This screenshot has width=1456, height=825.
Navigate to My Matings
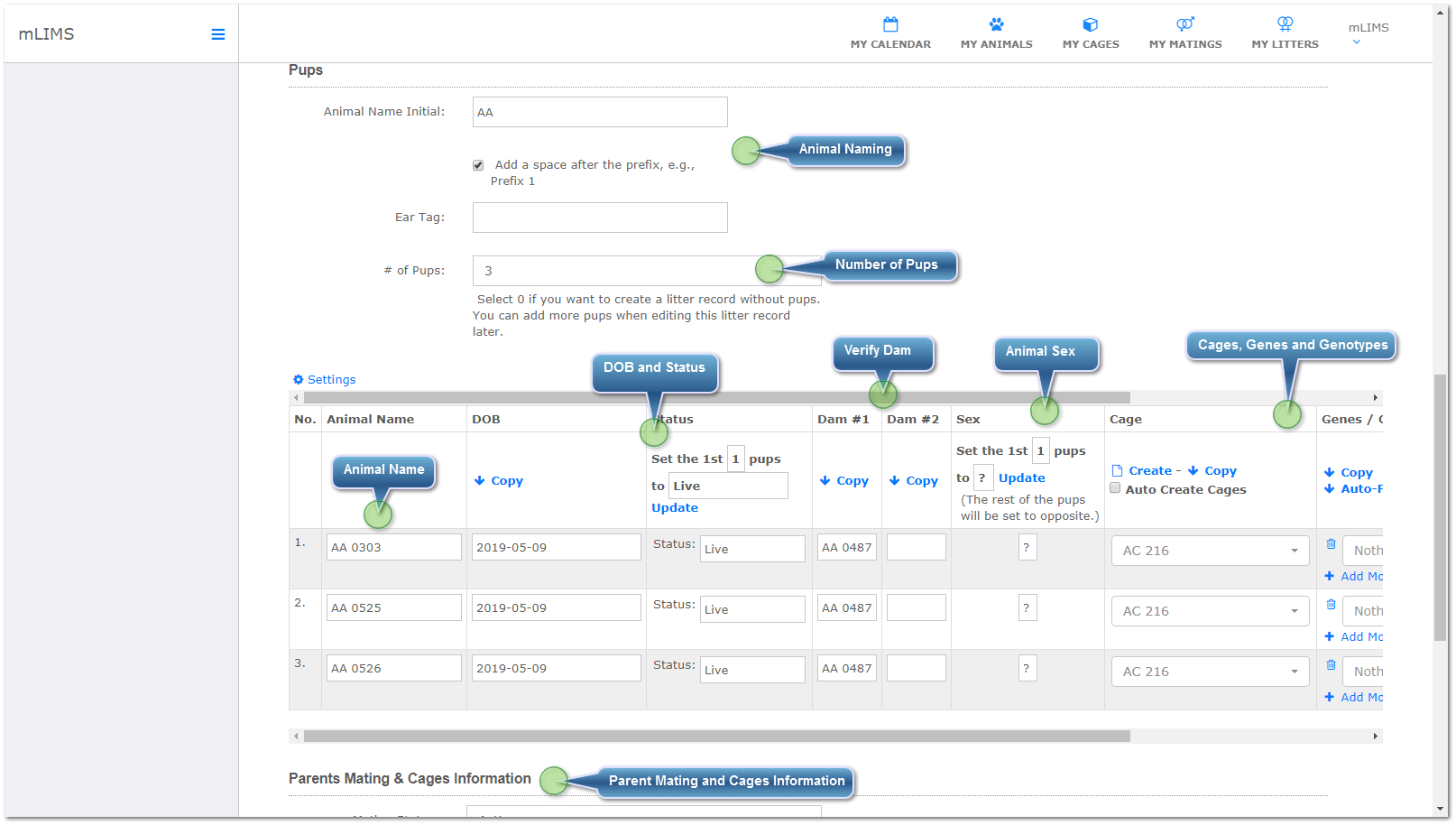(x=1184, y=33)
